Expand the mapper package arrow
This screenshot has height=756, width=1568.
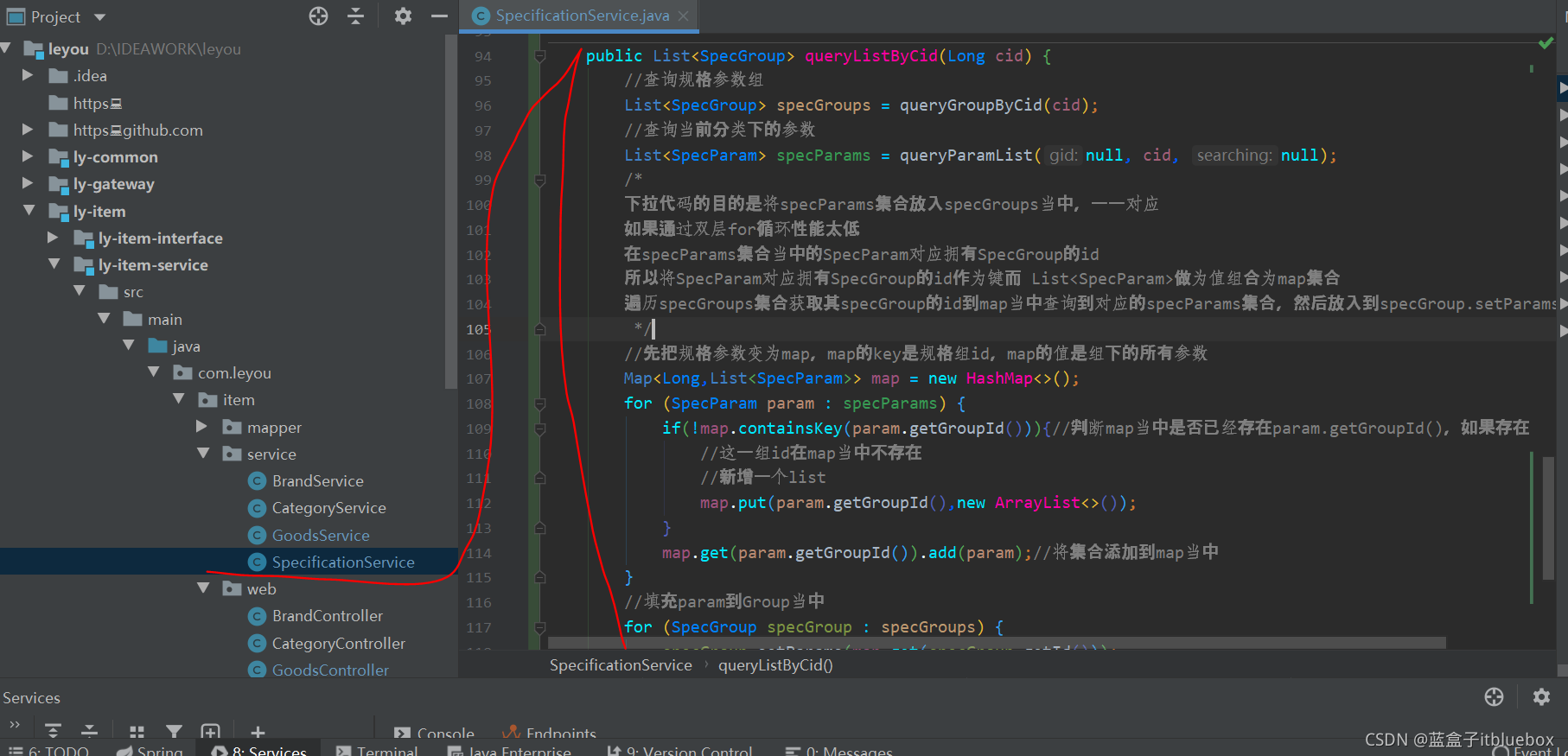[x=201, y=426]
